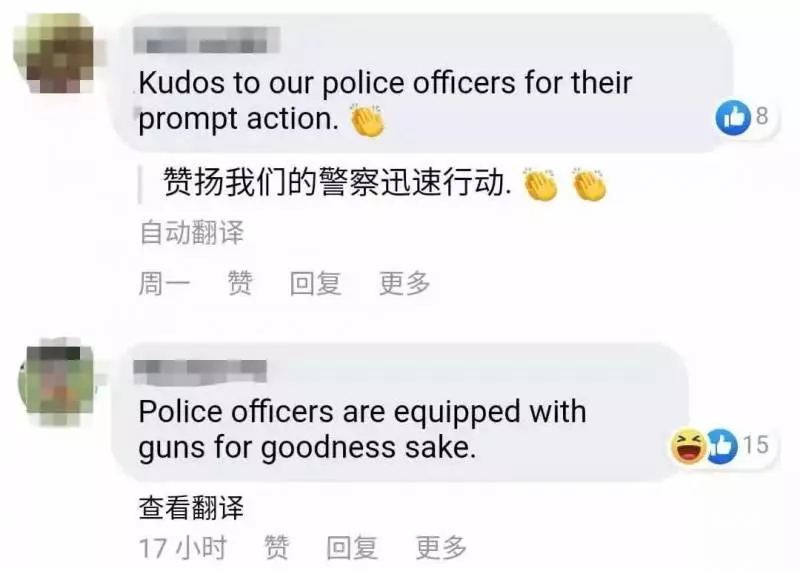Click the 自动翻译 label under the translation
Image resolution: width=800 pixels, height=571 pixels.
pyautogui.click(x=192, y=232)
